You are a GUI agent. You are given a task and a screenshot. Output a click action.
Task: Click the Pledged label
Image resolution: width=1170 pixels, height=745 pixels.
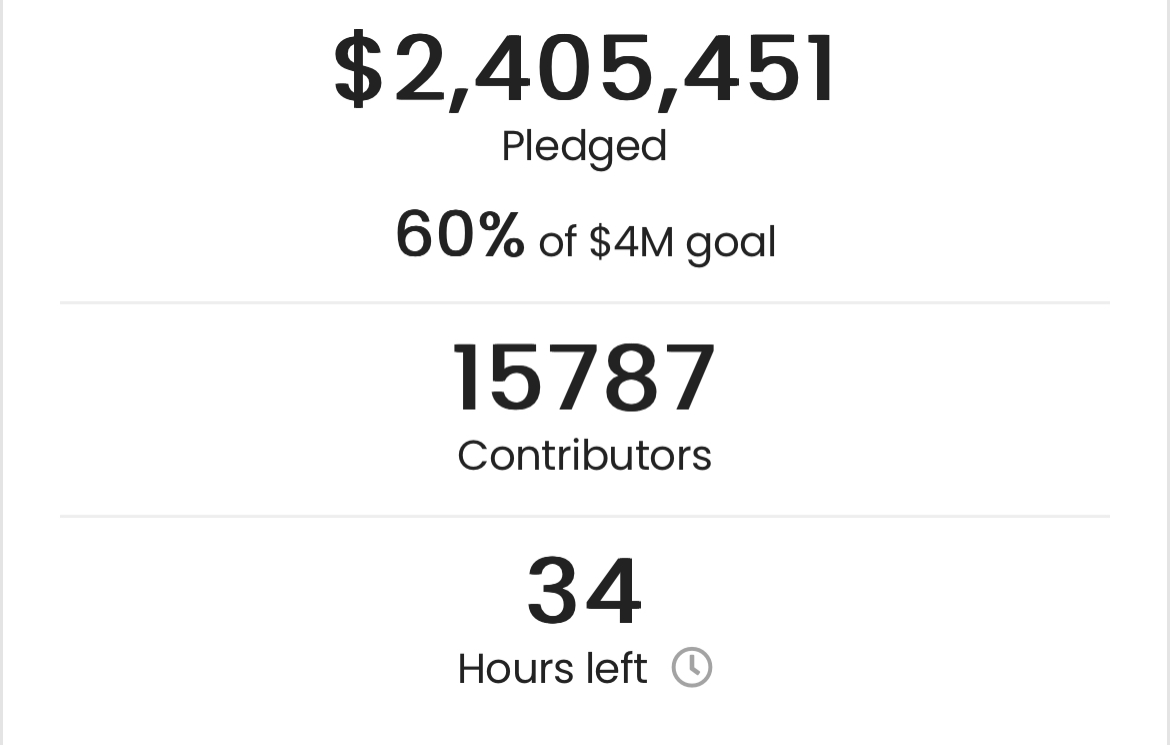[584, 147]
